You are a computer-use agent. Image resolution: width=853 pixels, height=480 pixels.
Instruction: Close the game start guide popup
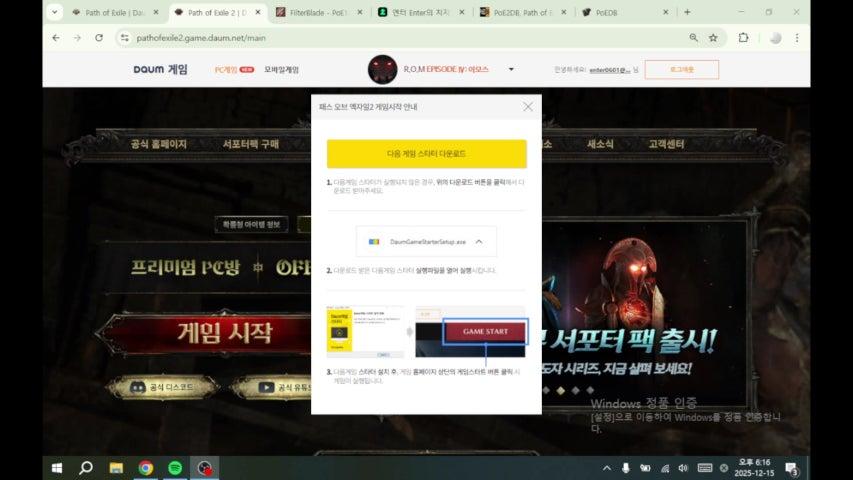click(x=528, y=106)
